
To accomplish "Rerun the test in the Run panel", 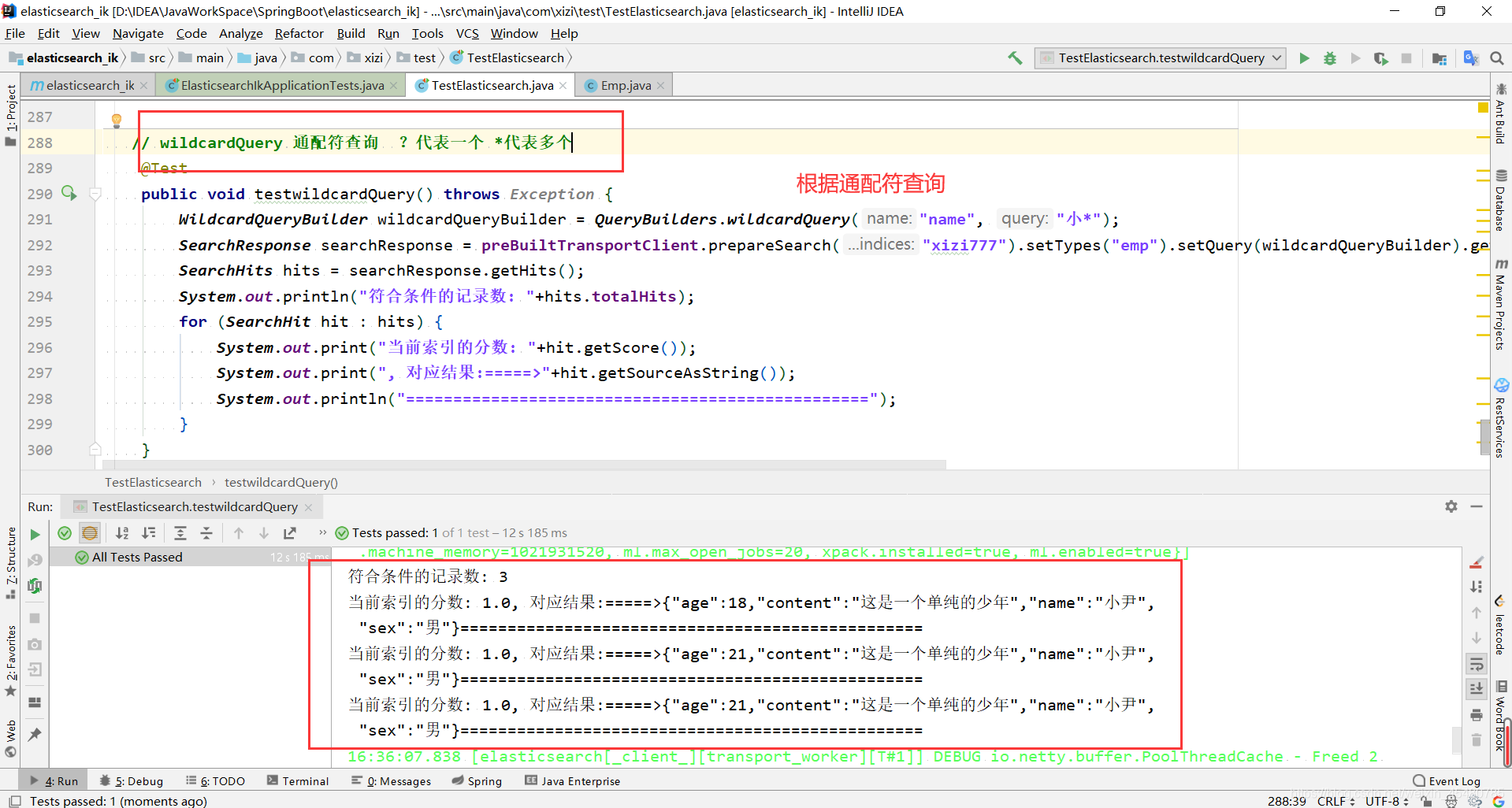I will point(35,534).
